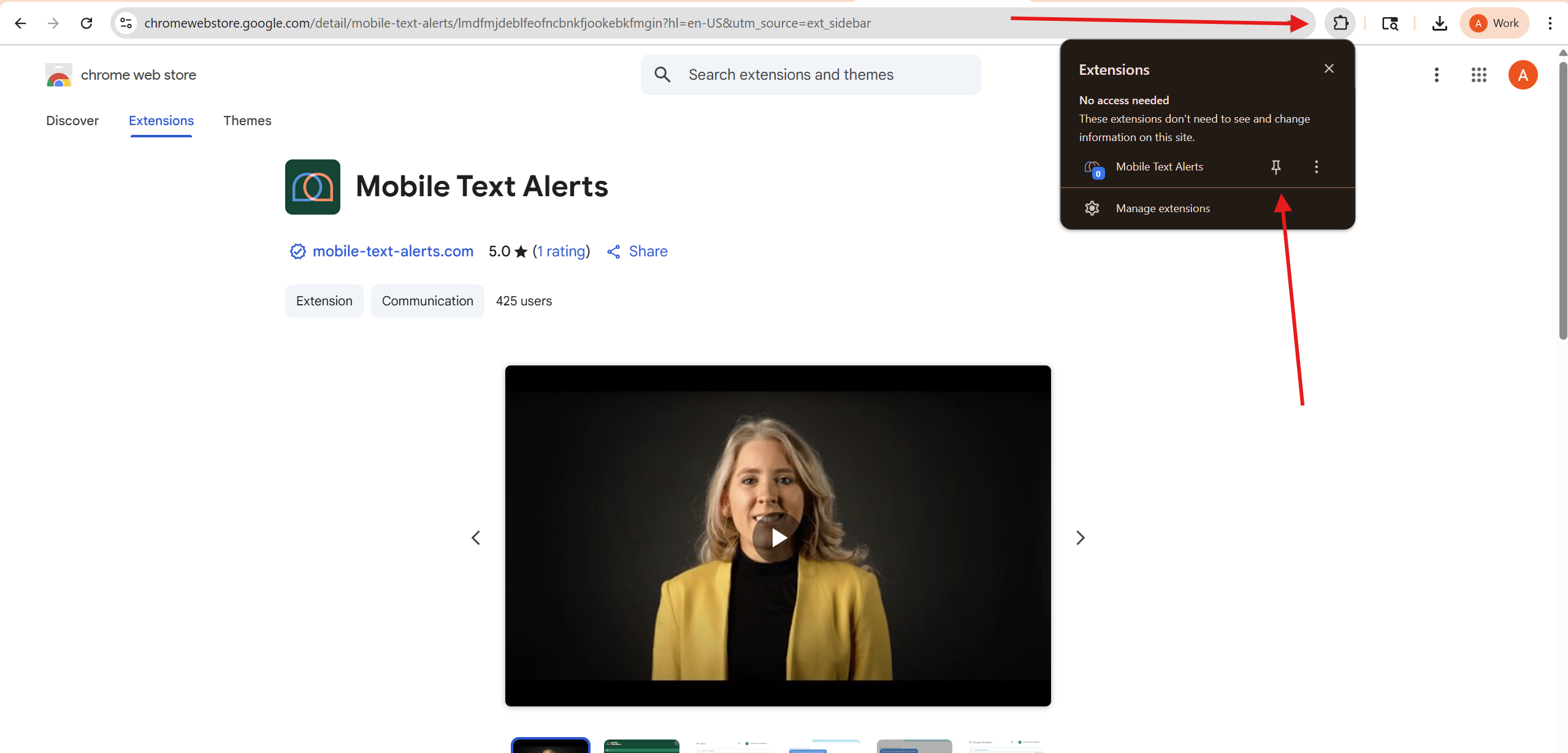The image size is (1568, 753).
Task: Open the Extensions puzzle icon in toolbar
Action: tap(1340, 23)
